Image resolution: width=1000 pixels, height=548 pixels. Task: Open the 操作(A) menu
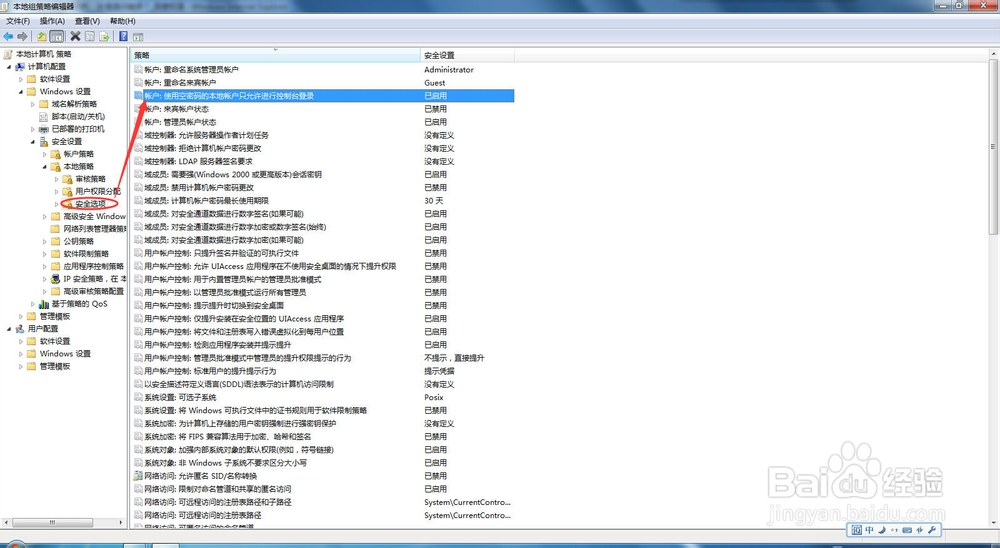coord(52,21)
